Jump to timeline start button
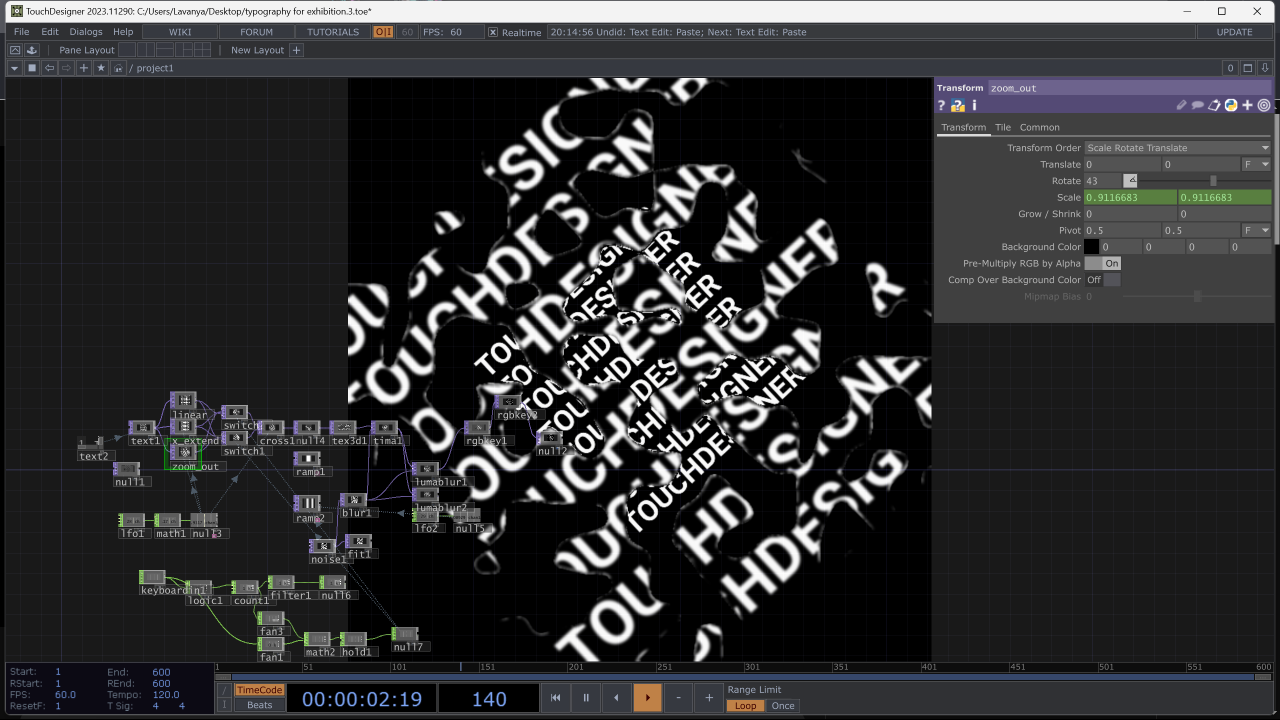 click(555, 698)
